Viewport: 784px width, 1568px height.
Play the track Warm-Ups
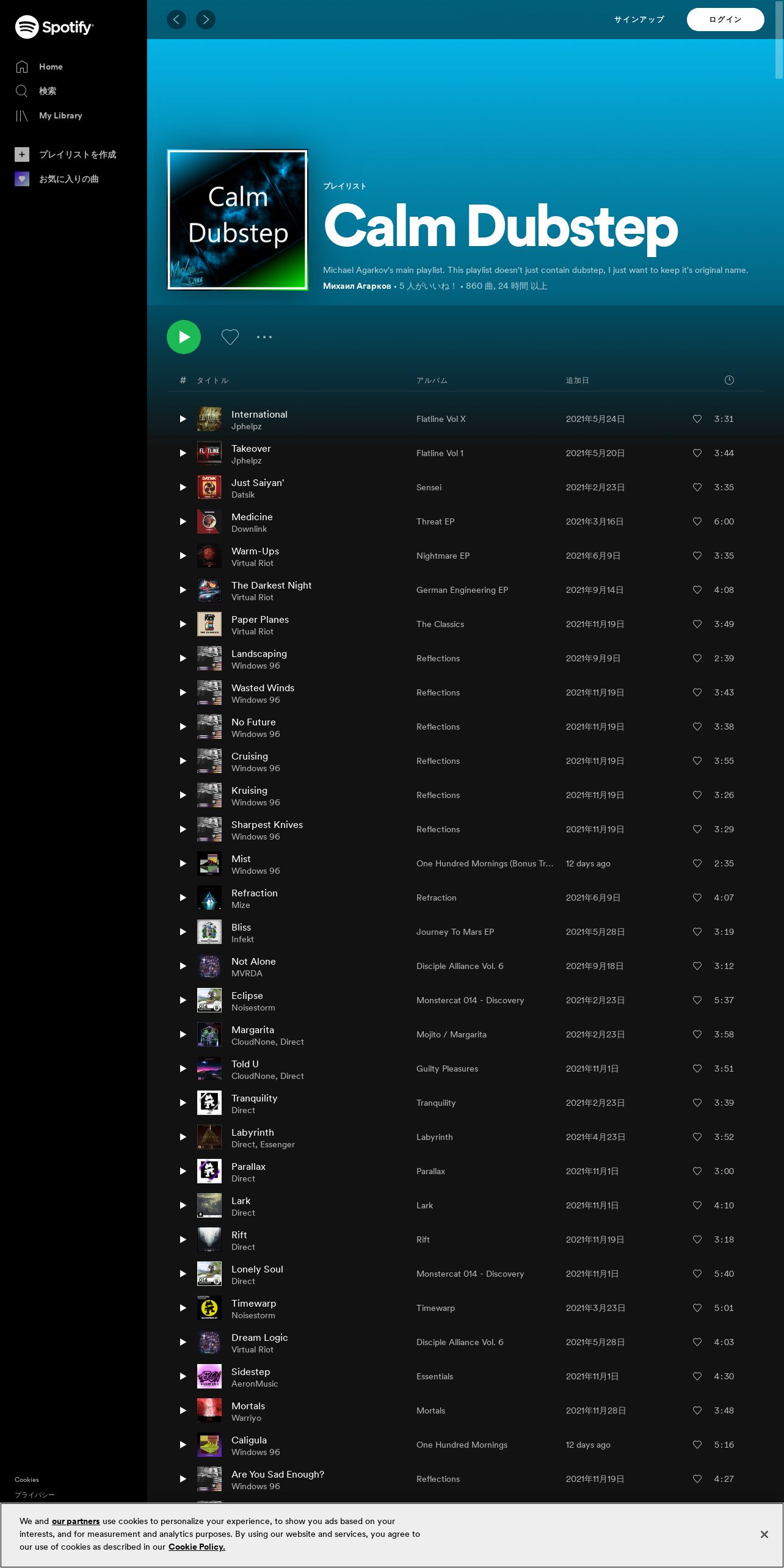[183, 556]
